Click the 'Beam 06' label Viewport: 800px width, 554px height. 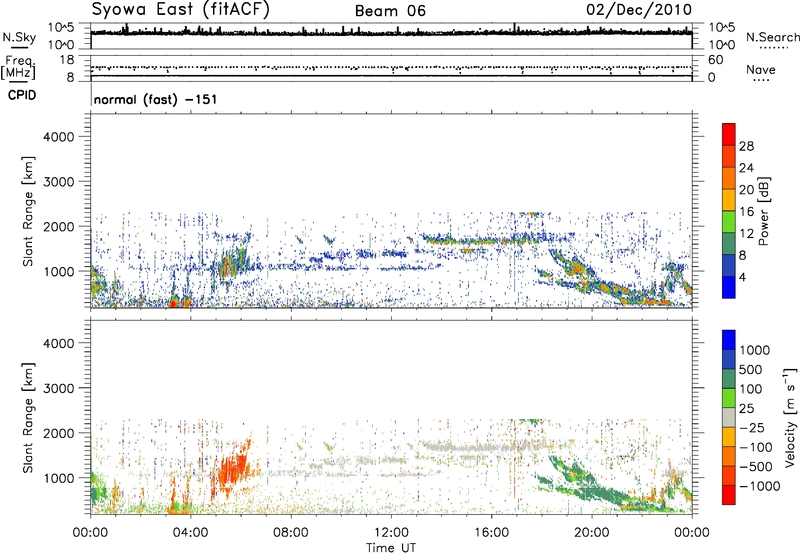[390, 11]
